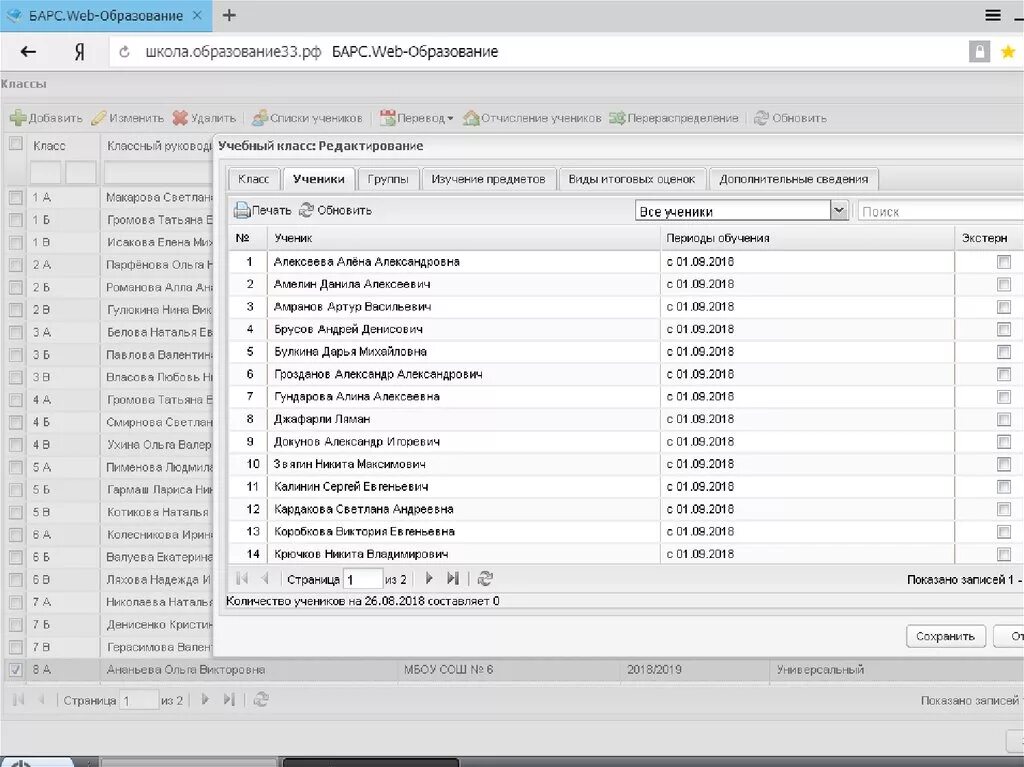Switch to the Ученики tab

319,179
